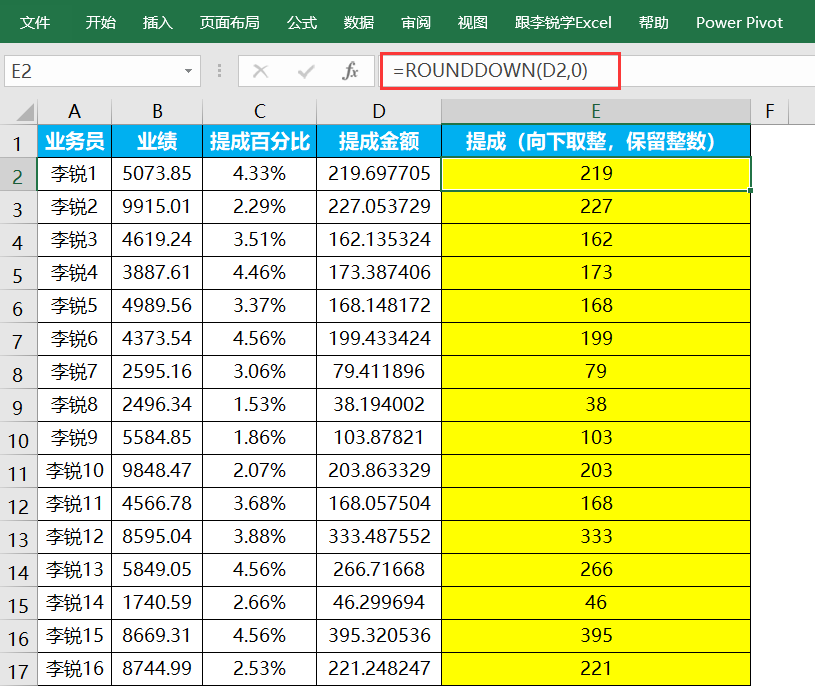Open the 页面布局 ribbon tab
This screenshot has width=815, height=686.
[229, 22]
